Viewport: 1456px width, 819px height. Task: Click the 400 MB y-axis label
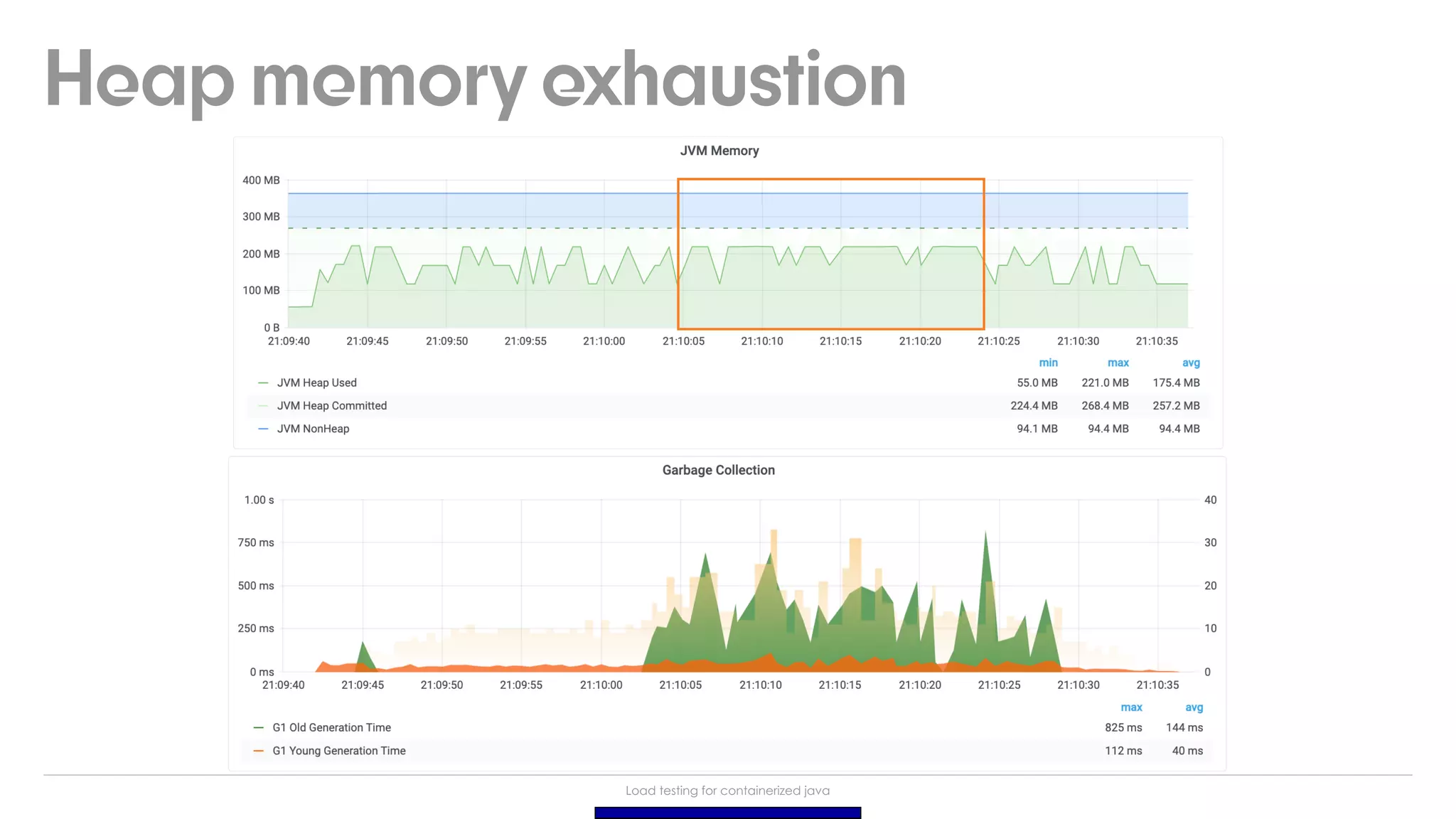[x=261, y=181]
